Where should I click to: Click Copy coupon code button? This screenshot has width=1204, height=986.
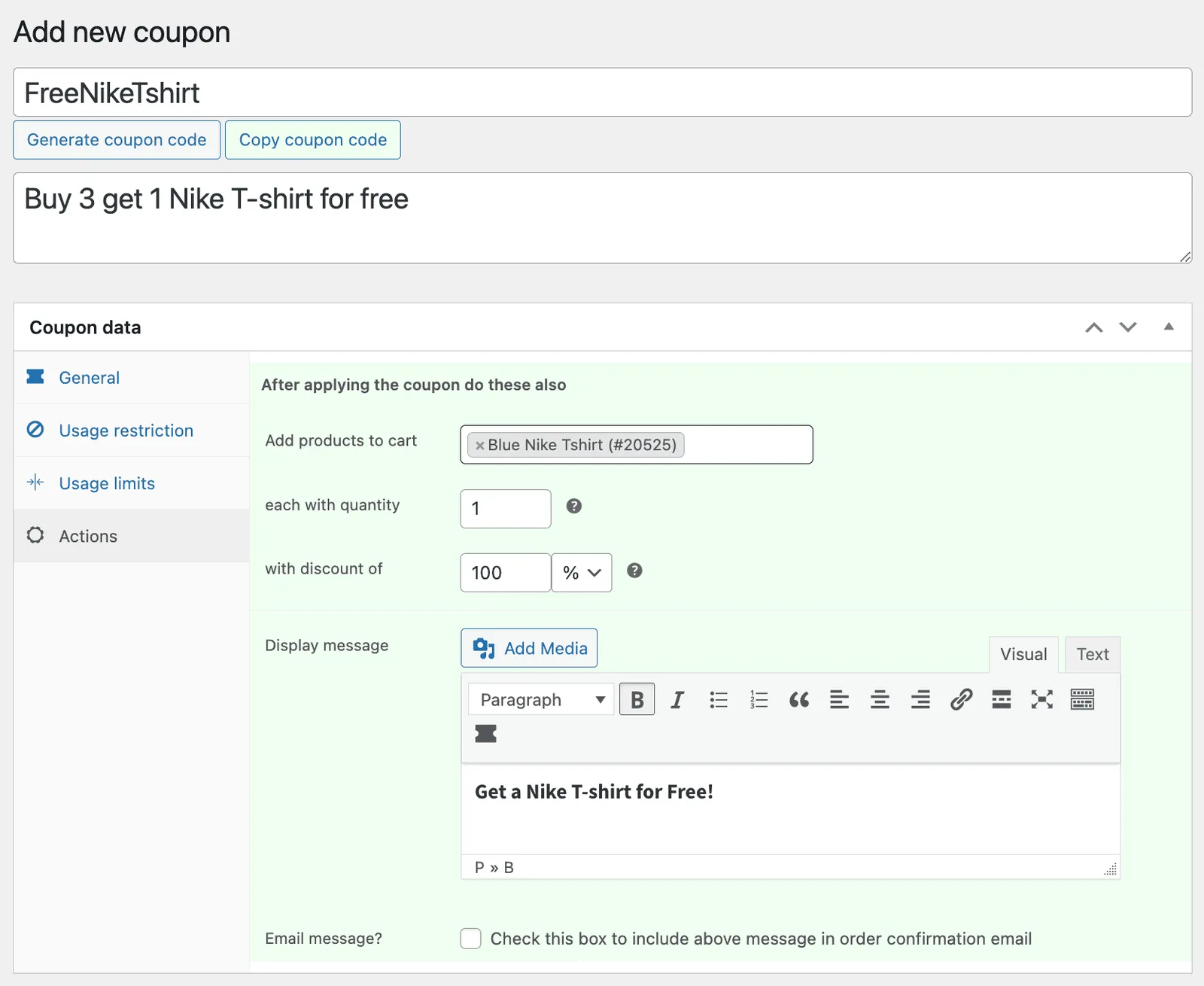313,140
